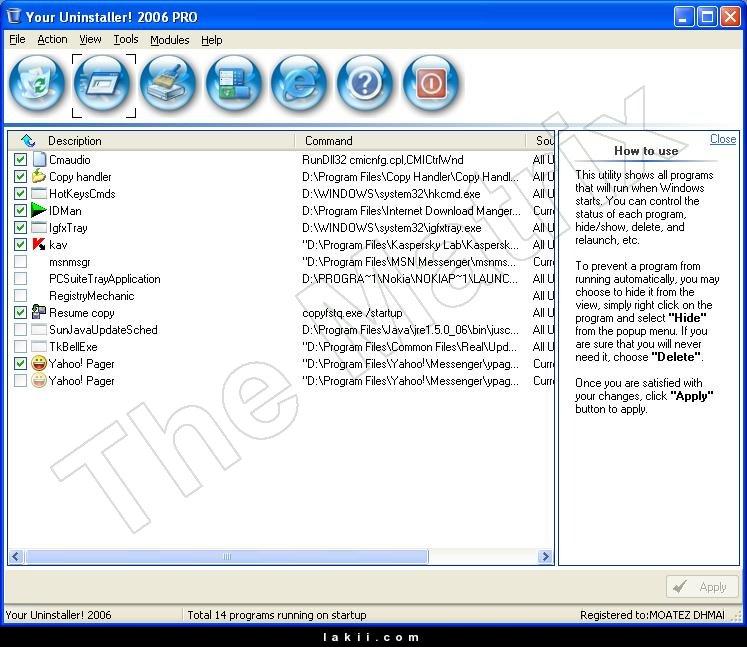
Task: Click the copyfstq.exe /startup command cell
Action: pos(352,313)
